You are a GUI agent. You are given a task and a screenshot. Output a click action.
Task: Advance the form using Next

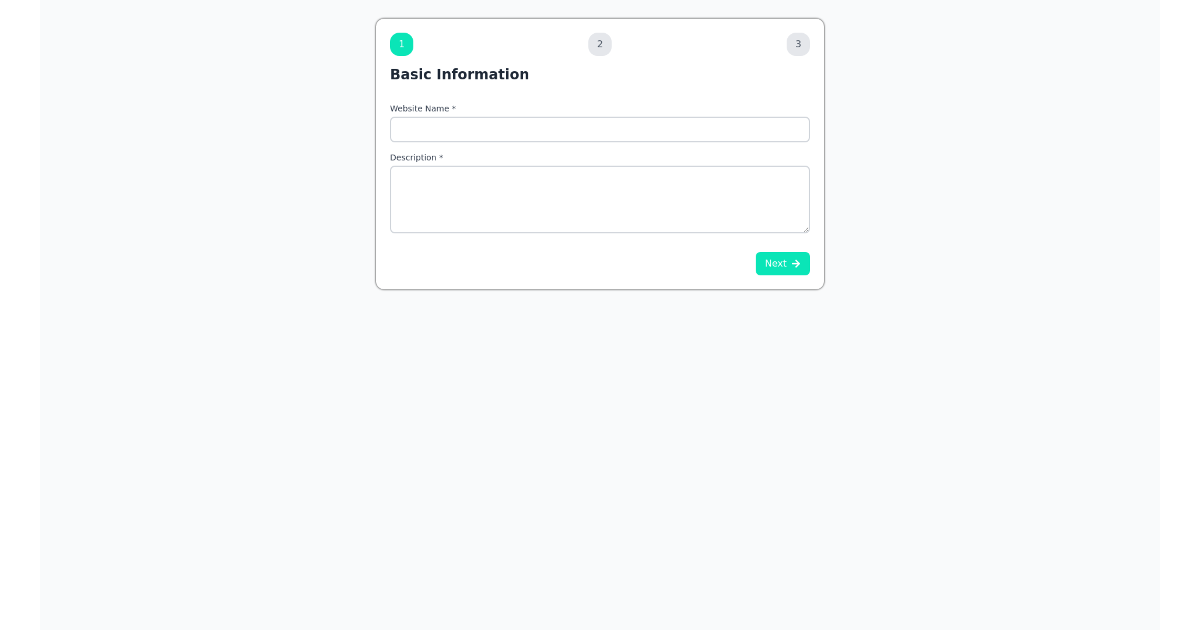[x=782, y=263]
